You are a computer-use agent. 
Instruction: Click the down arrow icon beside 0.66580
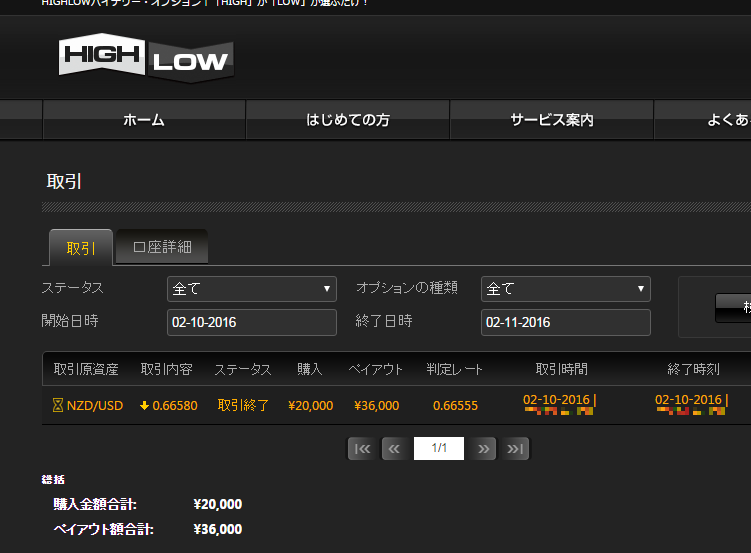[144, 406]
